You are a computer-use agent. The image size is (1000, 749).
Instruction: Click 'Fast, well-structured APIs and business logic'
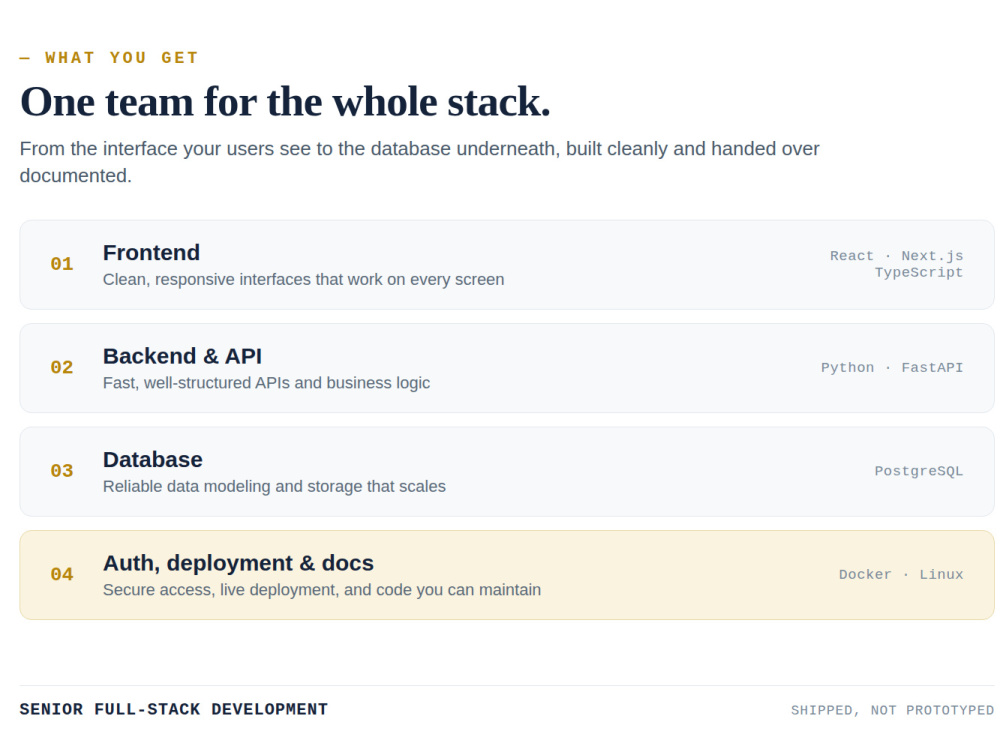(267, 383)
